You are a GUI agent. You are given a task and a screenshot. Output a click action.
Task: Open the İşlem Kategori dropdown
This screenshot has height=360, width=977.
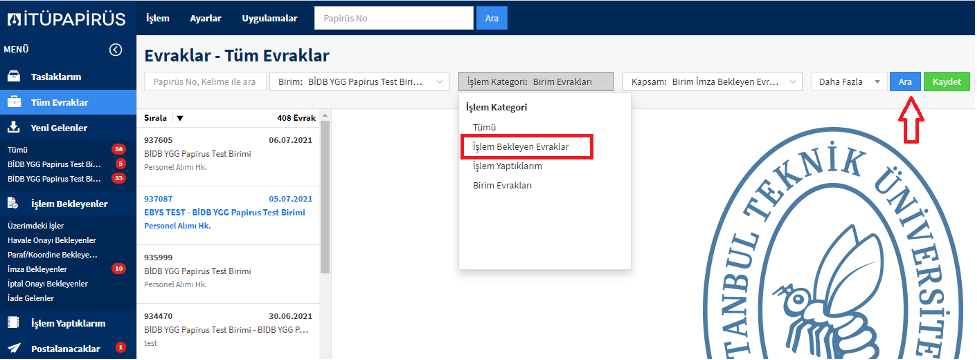pyautogui.click(x=536, y=82)
